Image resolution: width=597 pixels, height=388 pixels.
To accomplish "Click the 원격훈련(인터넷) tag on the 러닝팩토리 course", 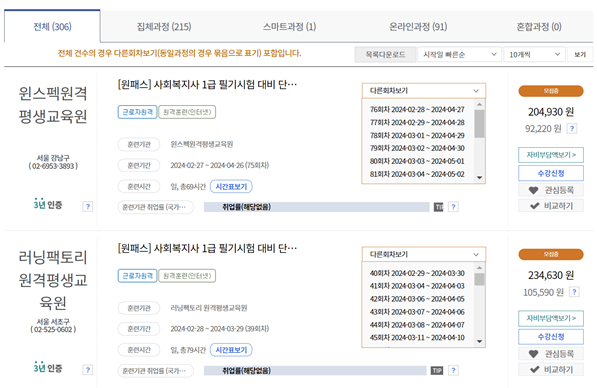I will 187,276.
